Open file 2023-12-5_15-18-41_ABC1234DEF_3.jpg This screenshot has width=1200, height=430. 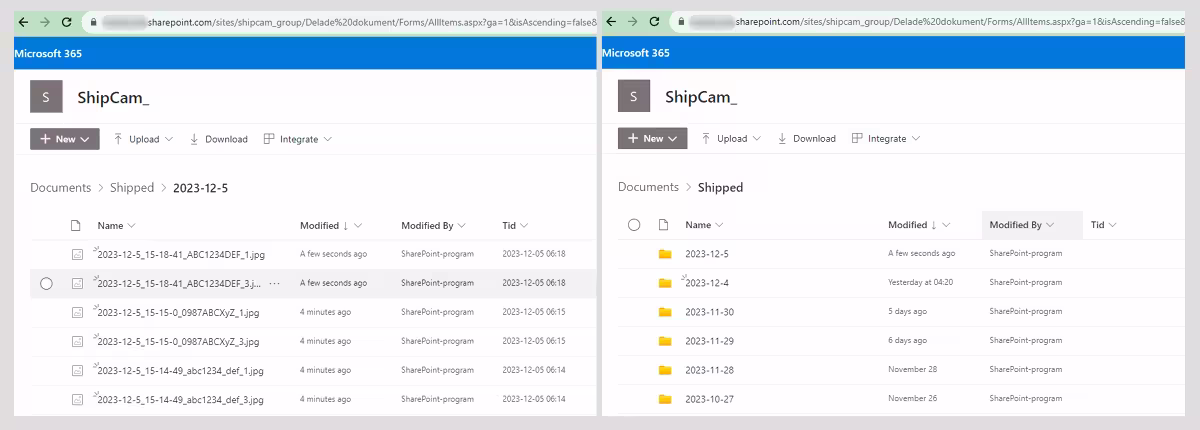tap(180, 284)
